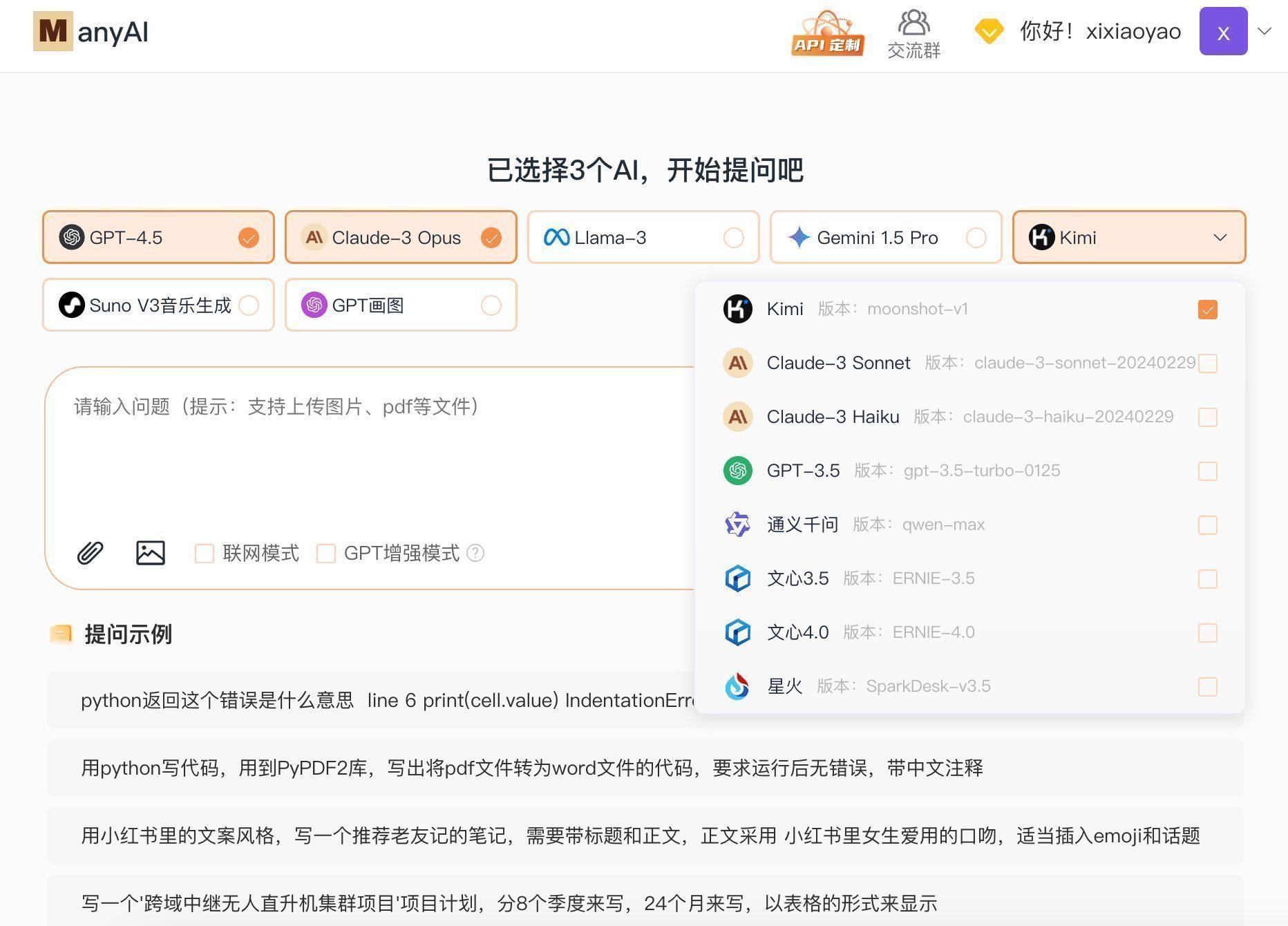
Task: Check the Claude-3 Sonnet checkbox
Action: tap(1208, 363)
